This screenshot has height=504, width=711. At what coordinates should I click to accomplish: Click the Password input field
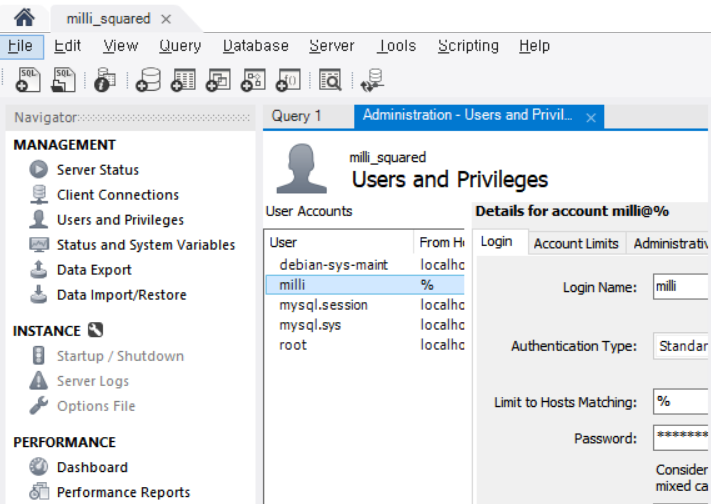click(x=681, y=438)
